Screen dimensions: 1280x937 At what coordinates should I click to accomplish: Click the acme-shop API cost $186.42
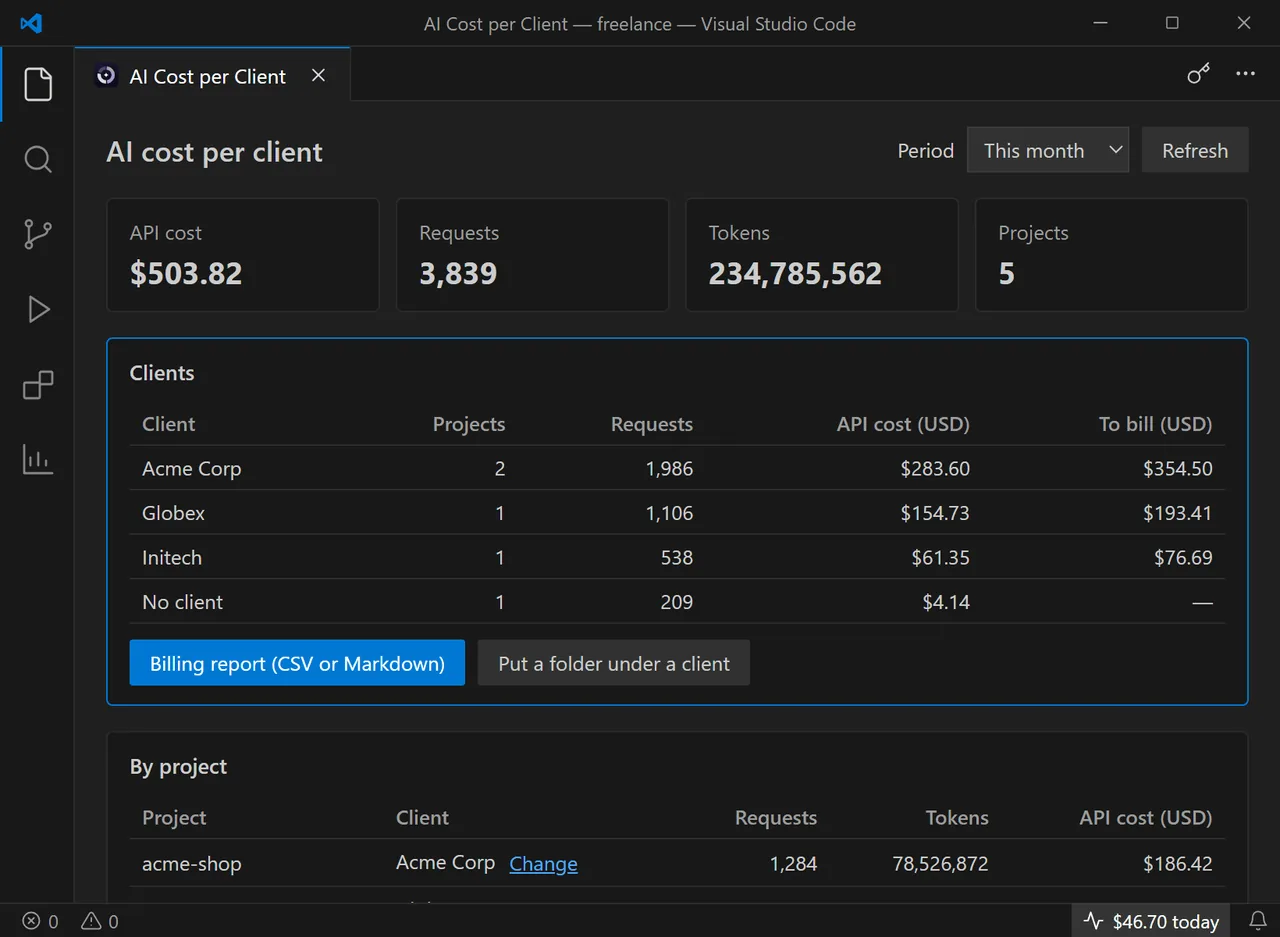(1177, 864)
